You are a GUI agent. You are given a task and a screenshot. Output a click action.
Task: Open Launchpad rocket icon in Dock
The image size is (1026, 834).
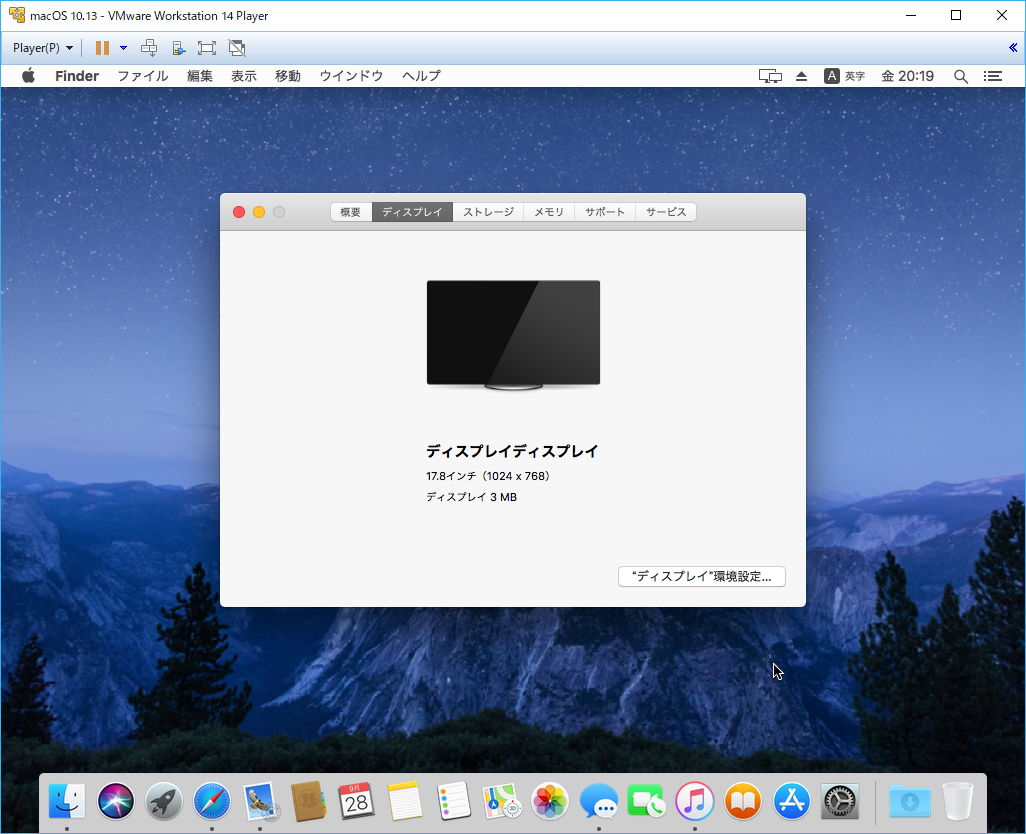click(164, 801)
